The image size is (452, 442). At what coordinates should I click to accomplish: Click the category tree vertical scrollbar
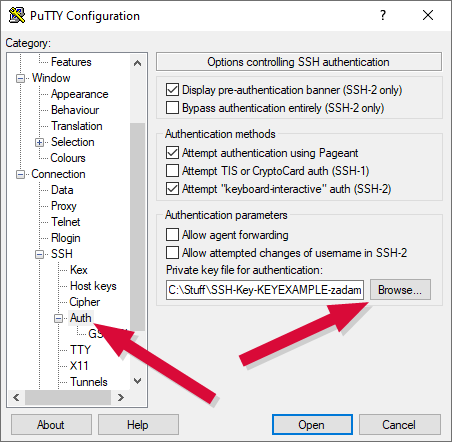pyautogui.click(x=137, y=227)
